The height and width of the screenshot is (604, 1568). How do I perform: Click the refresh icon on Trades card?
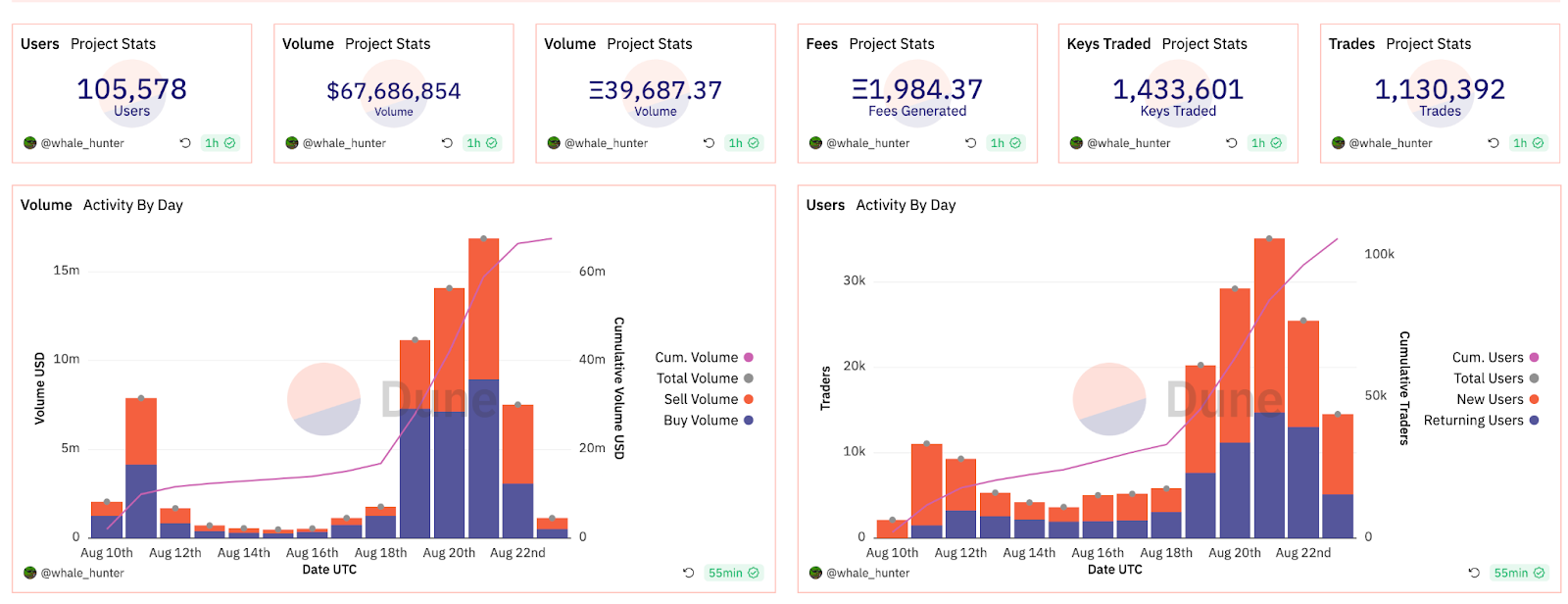1494,143
